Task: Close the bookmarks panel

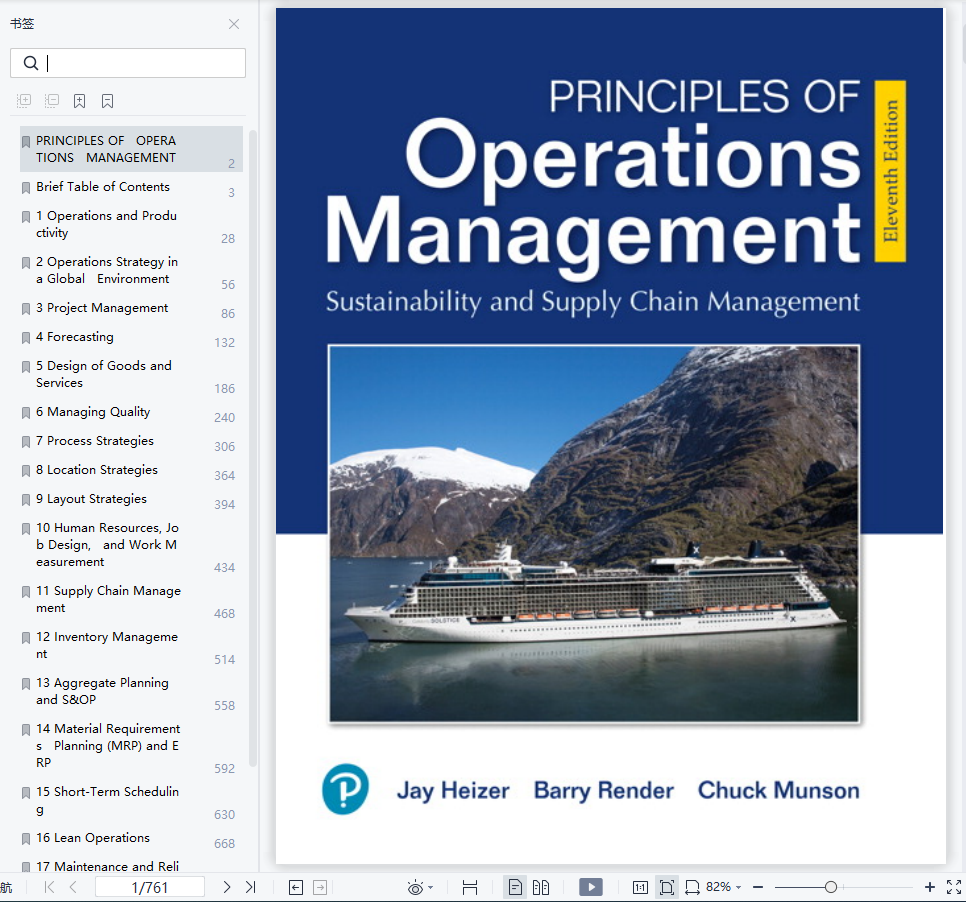Action: pos(234,24)
